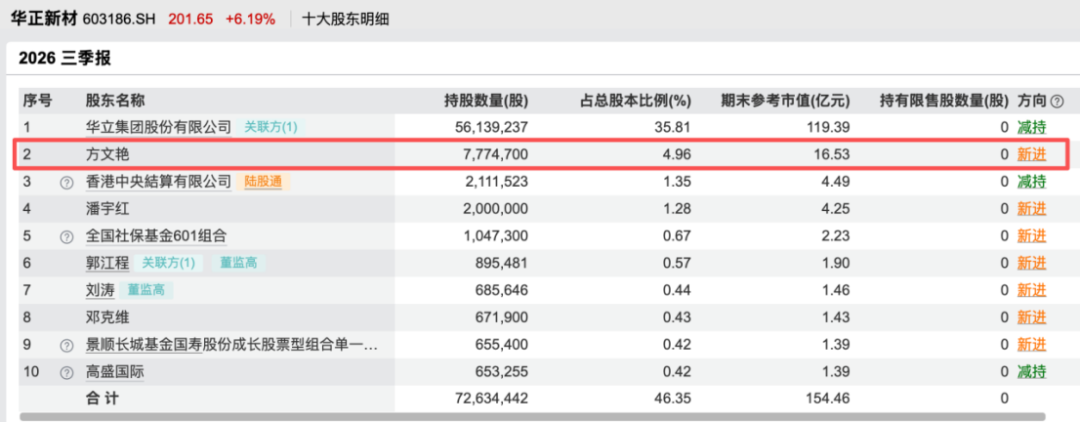Select shareholder name 潘宇红
The height and width of the screenshot is (422, 1080).
(107, 209)
